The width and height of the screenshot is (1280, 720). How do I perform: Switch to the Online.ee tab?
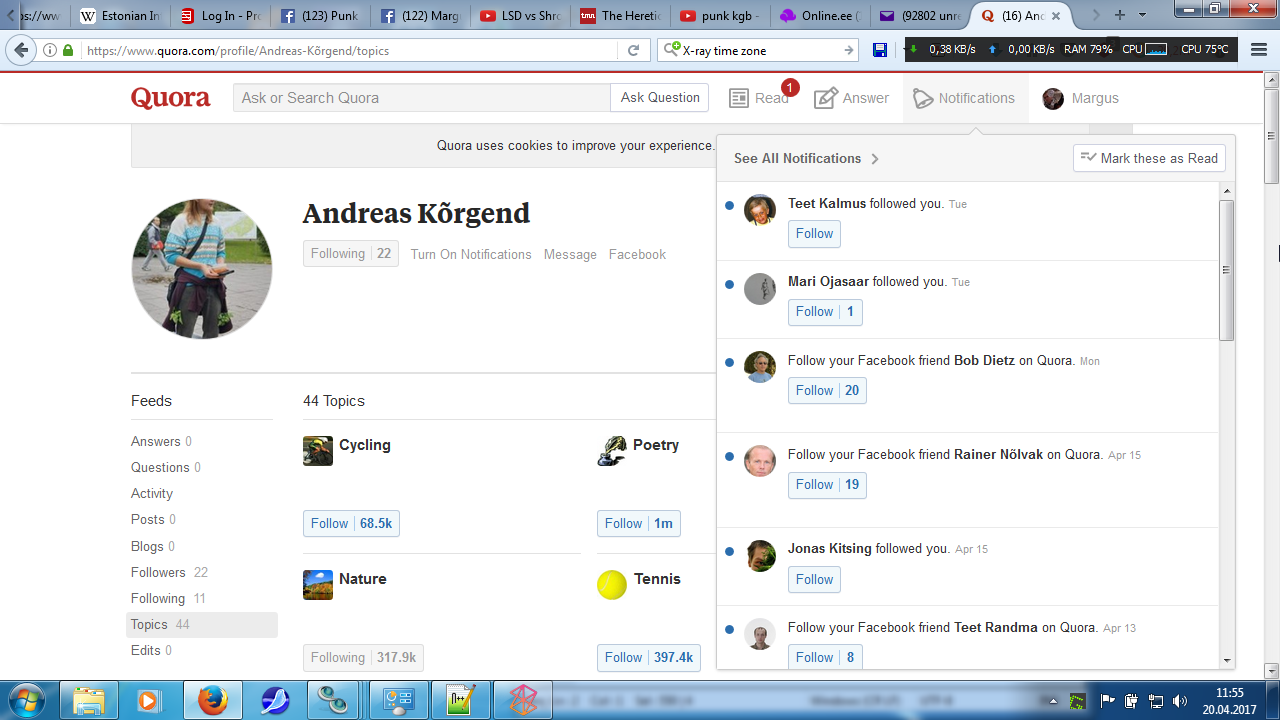pos(821,16)
